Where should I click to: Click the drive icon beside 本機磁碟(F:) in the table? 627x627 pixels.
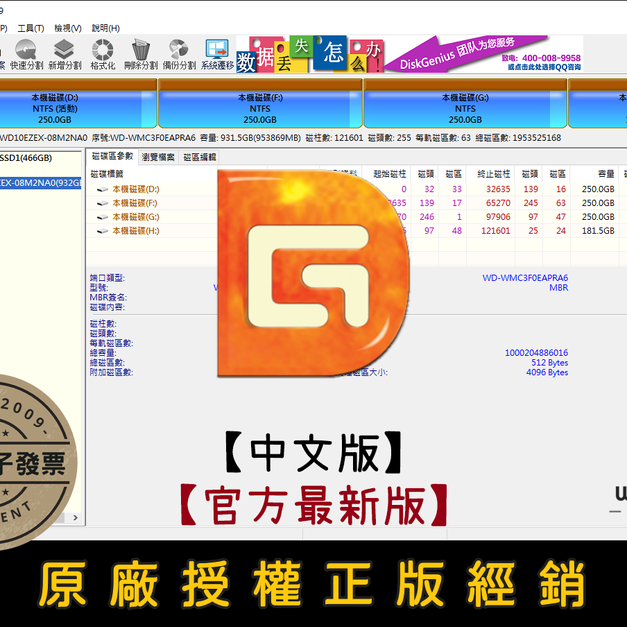point(103,203)
